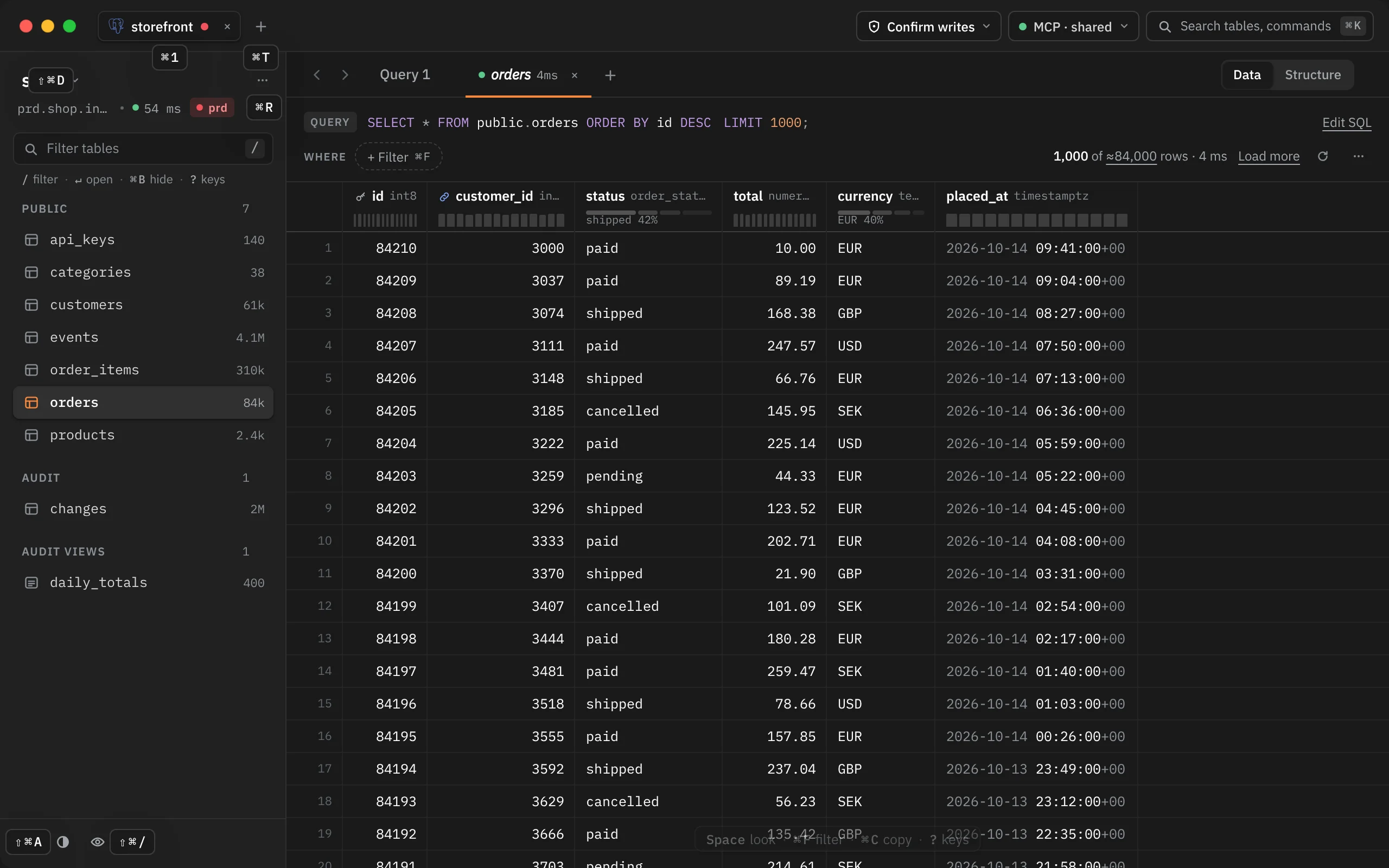This screenshot has height=868, width=1389.
Task: Click the refresh results icon
Action: click(1322, 156)
